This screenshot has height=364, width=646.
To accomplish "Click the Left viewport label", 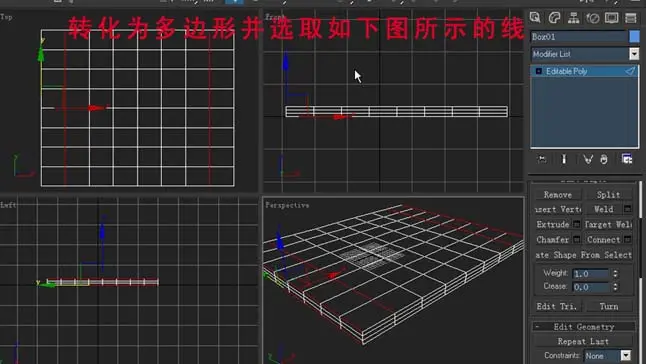I will tap(9, 205).
